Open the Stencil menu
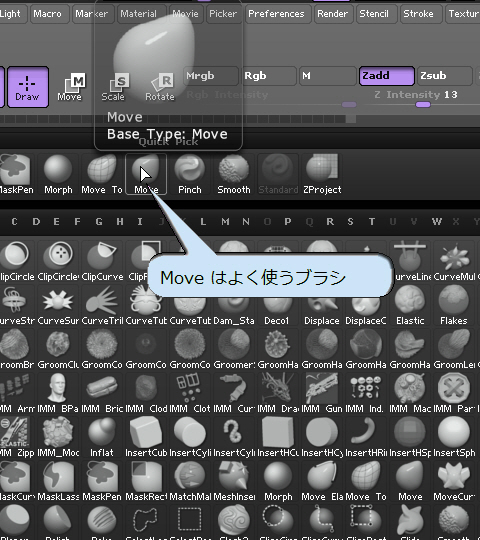 tap(376, 14)
